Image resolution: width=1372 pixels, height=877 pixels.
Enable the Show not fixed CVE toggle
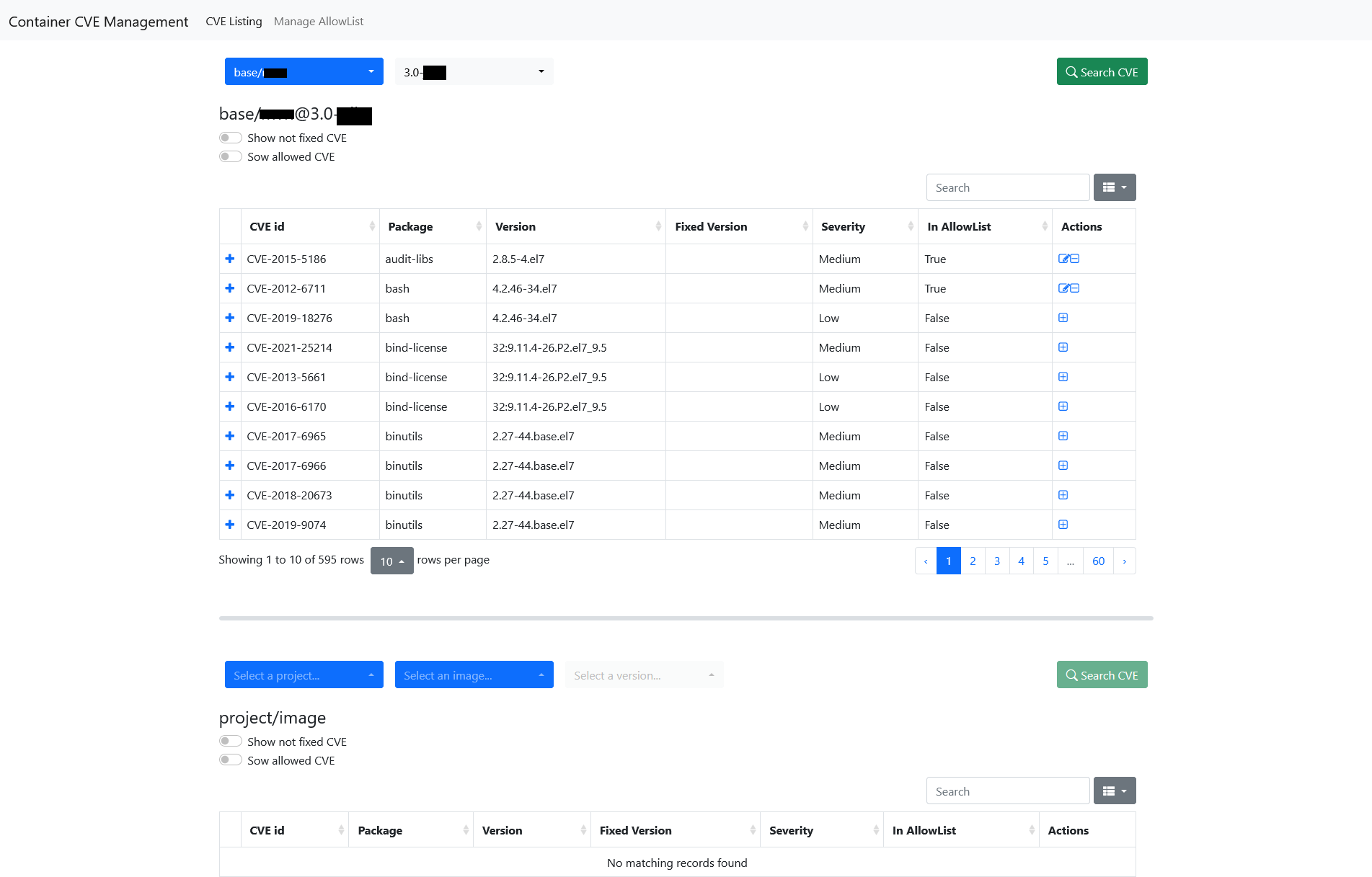tap(230, 137)
